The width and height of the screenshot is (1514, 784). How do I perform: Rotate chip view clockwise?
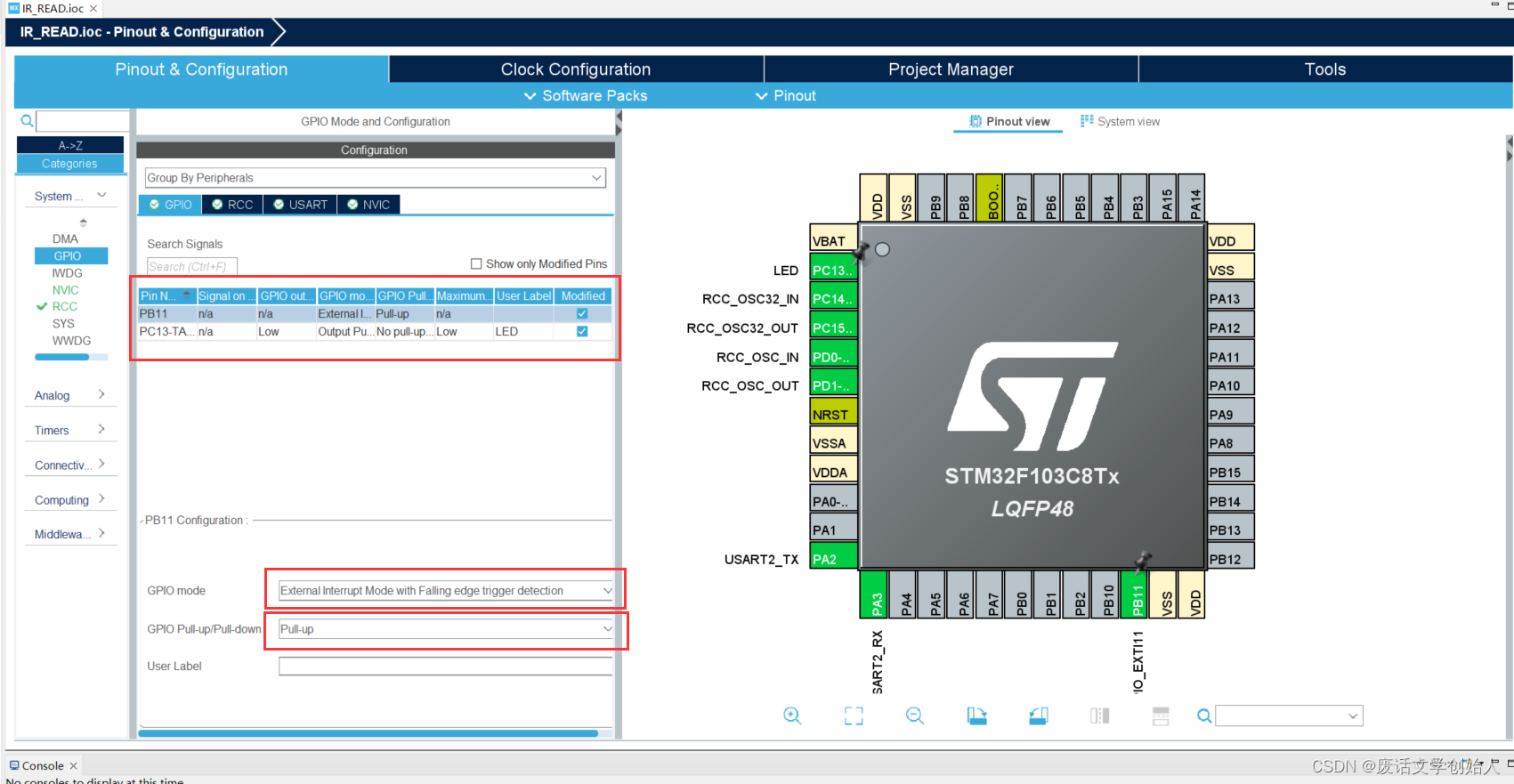coord(977,715)
